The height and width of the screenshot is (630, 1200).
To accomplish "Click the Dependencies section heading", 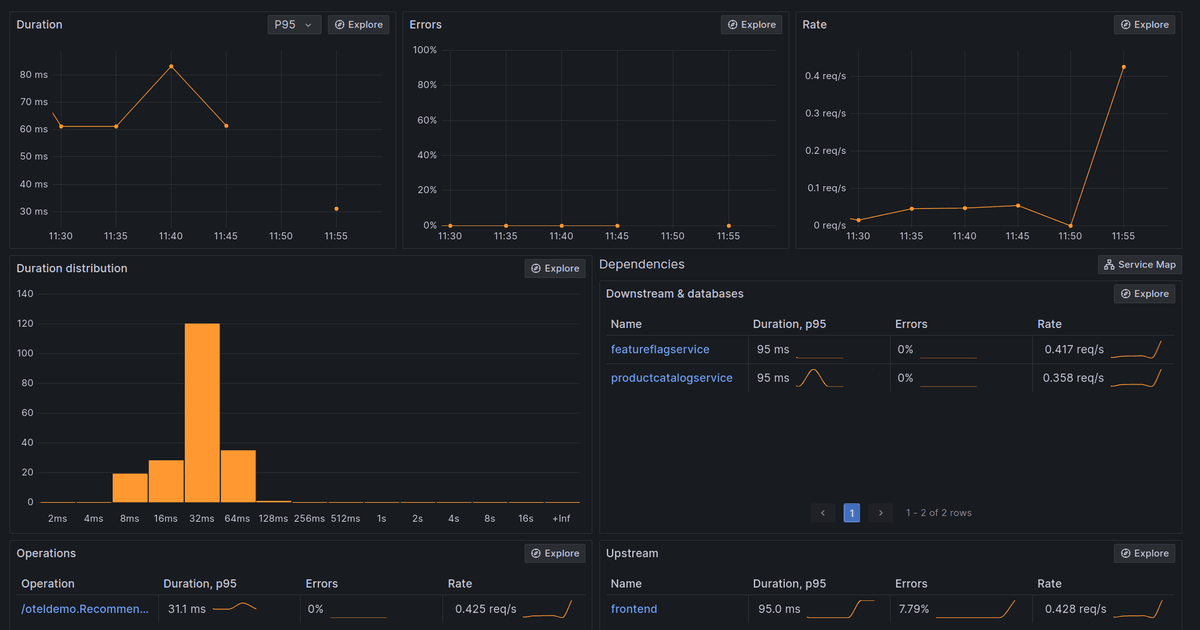I will 642,264.
